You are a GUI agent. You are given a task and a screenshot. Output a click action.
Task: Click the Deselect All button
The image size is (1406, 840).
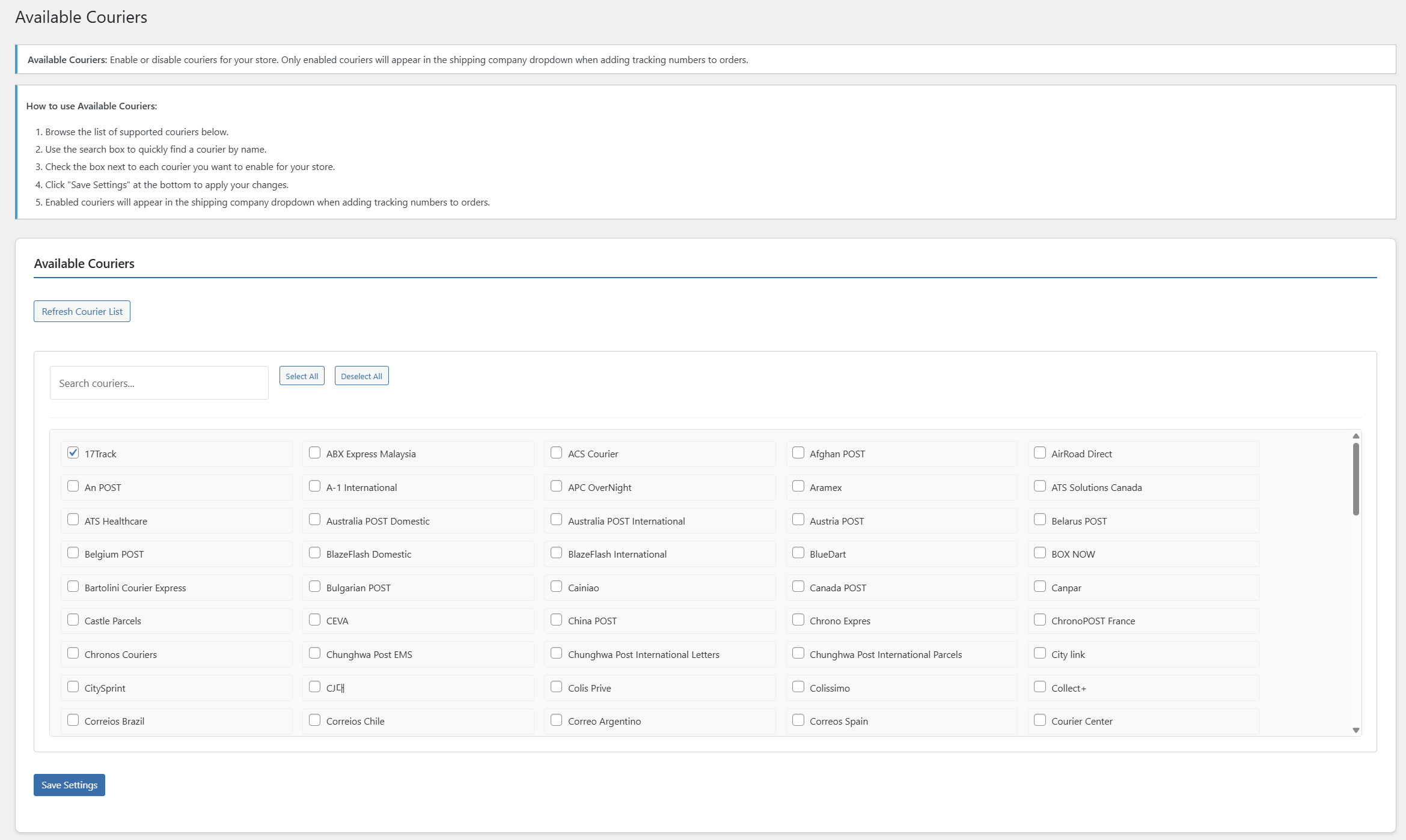[x=361, y=376]
